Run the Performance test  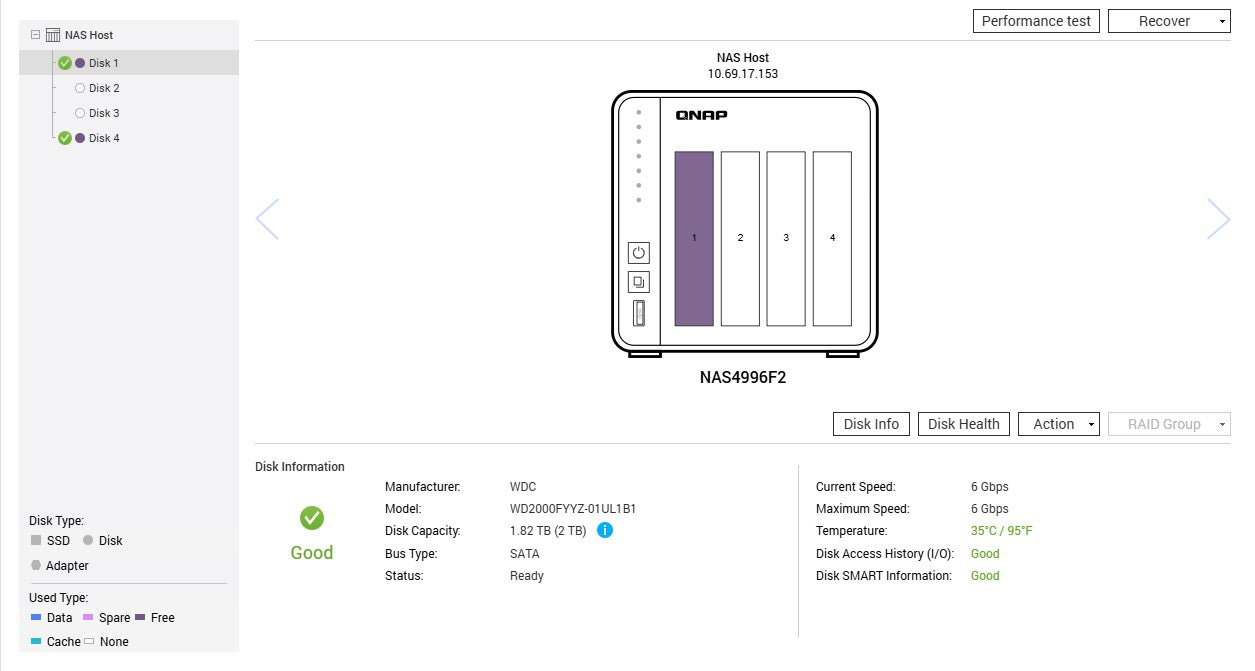click(1036, 21)
